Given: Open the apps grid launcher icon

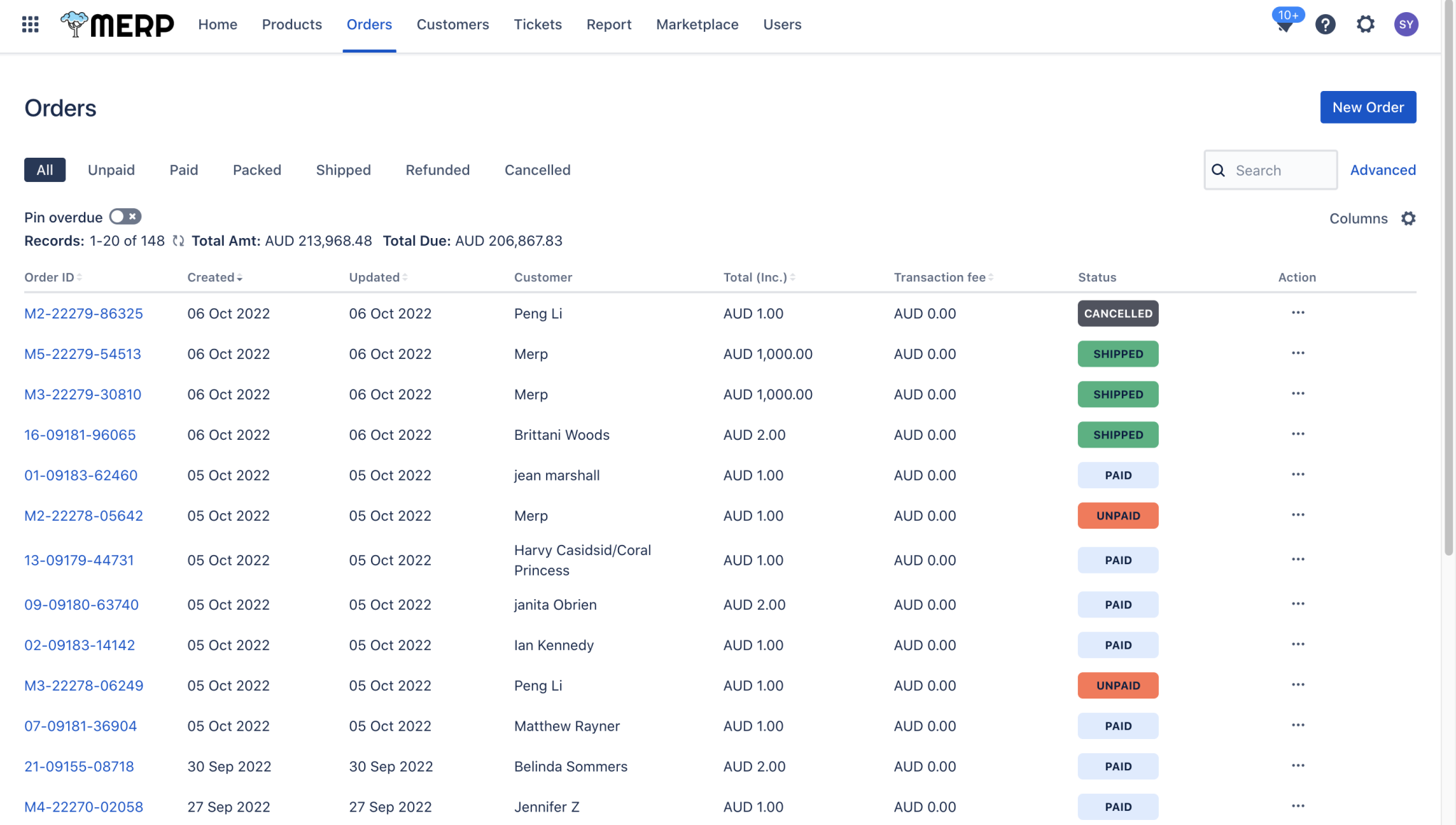Looking at the screenshot, I should click(30, 25).
